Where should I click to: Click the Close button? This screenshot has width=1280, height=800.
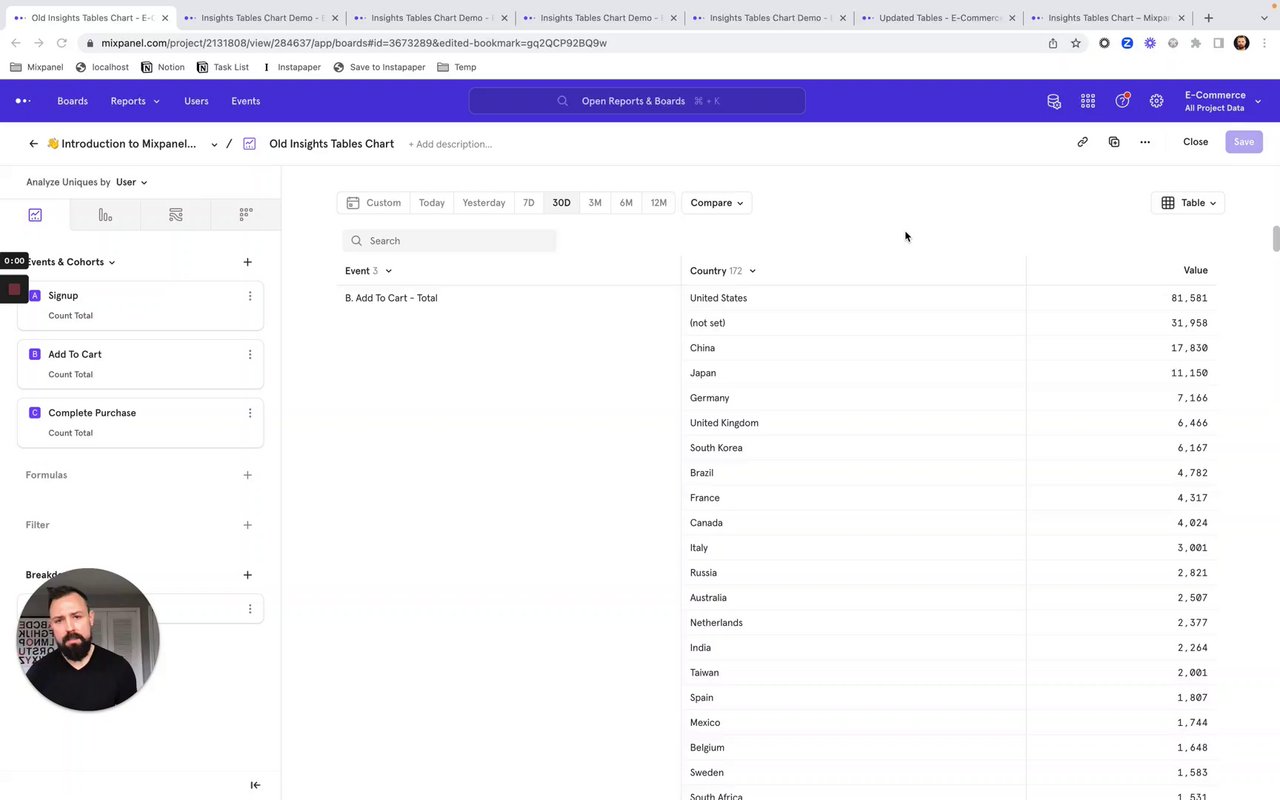pyautogui.click(x=1195, y=142)
